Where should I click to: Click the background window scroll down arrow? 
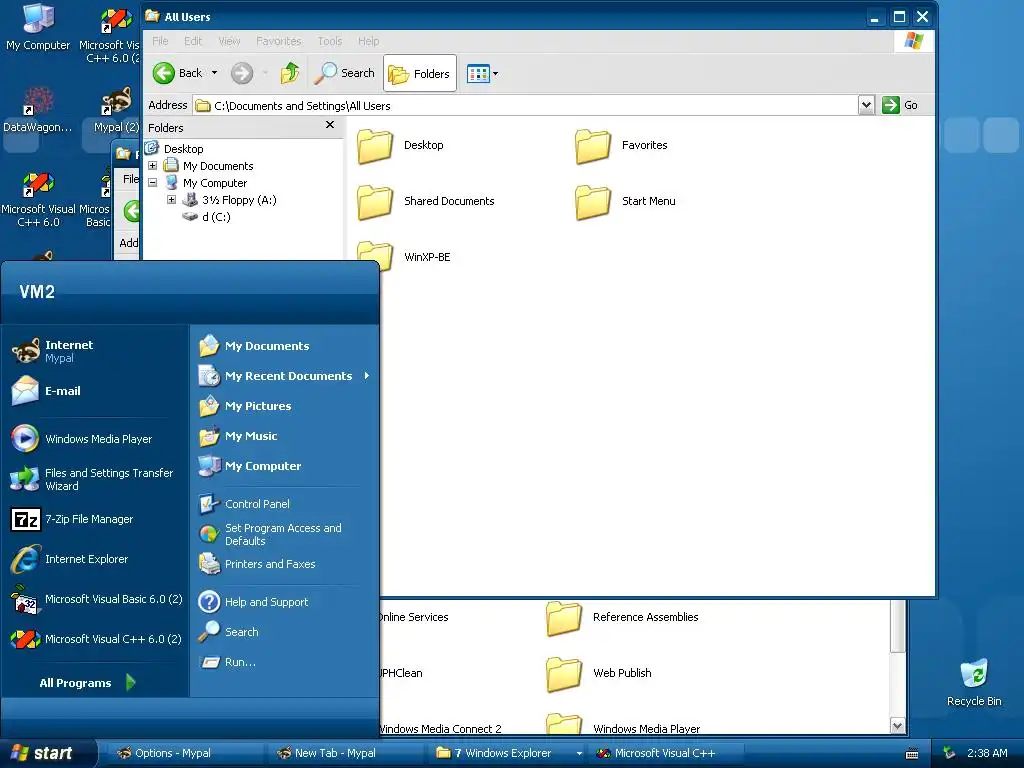[x=897, y=726]
